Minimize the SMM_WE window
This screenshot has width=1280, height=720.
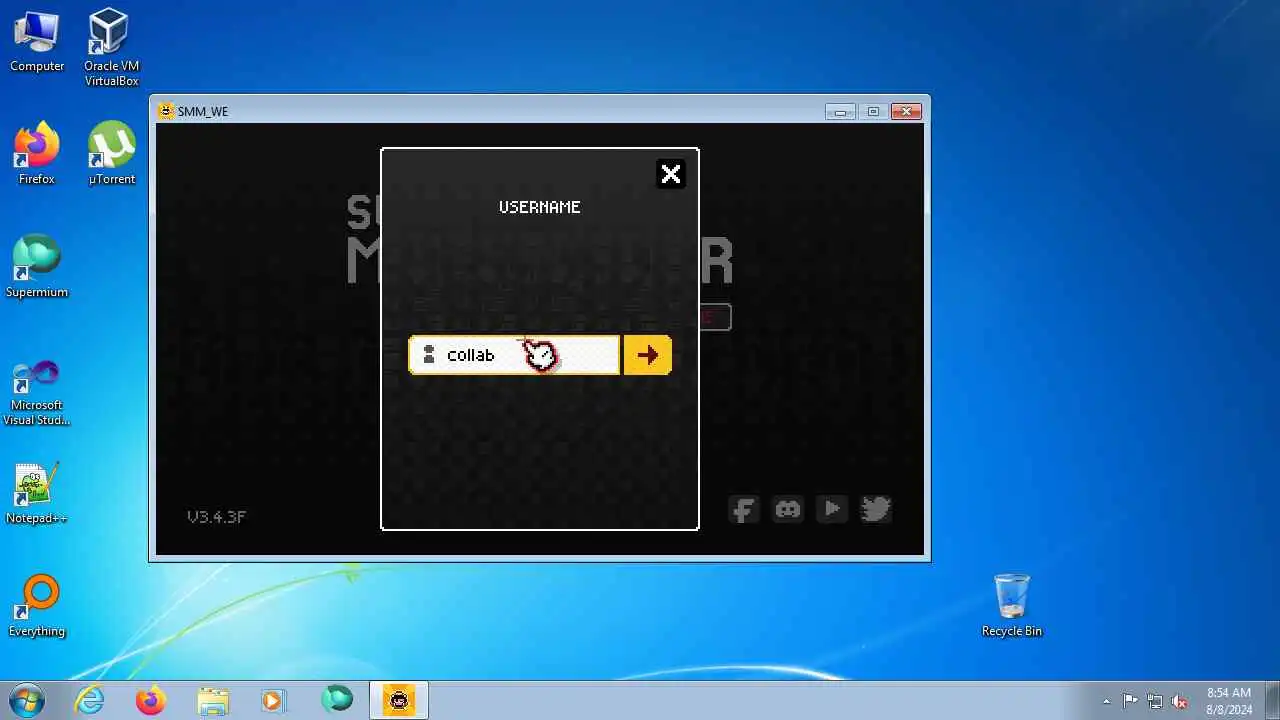[x=840, y=111]
